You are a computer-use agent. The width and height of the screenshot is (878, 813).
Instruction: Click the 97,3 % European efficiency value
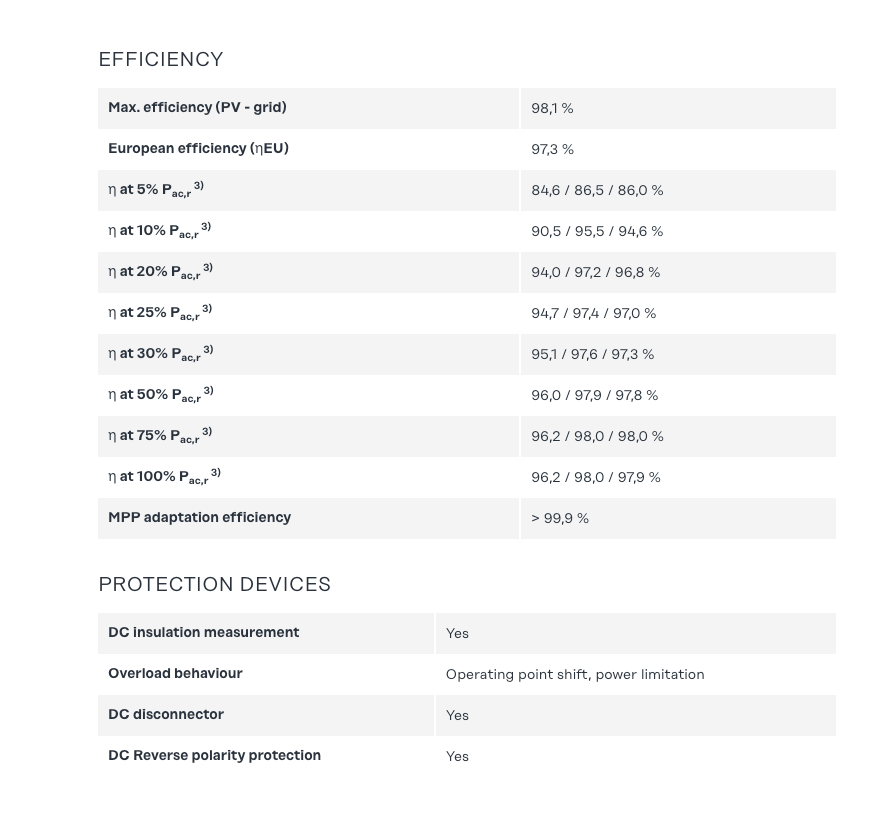tap(552, 149)
